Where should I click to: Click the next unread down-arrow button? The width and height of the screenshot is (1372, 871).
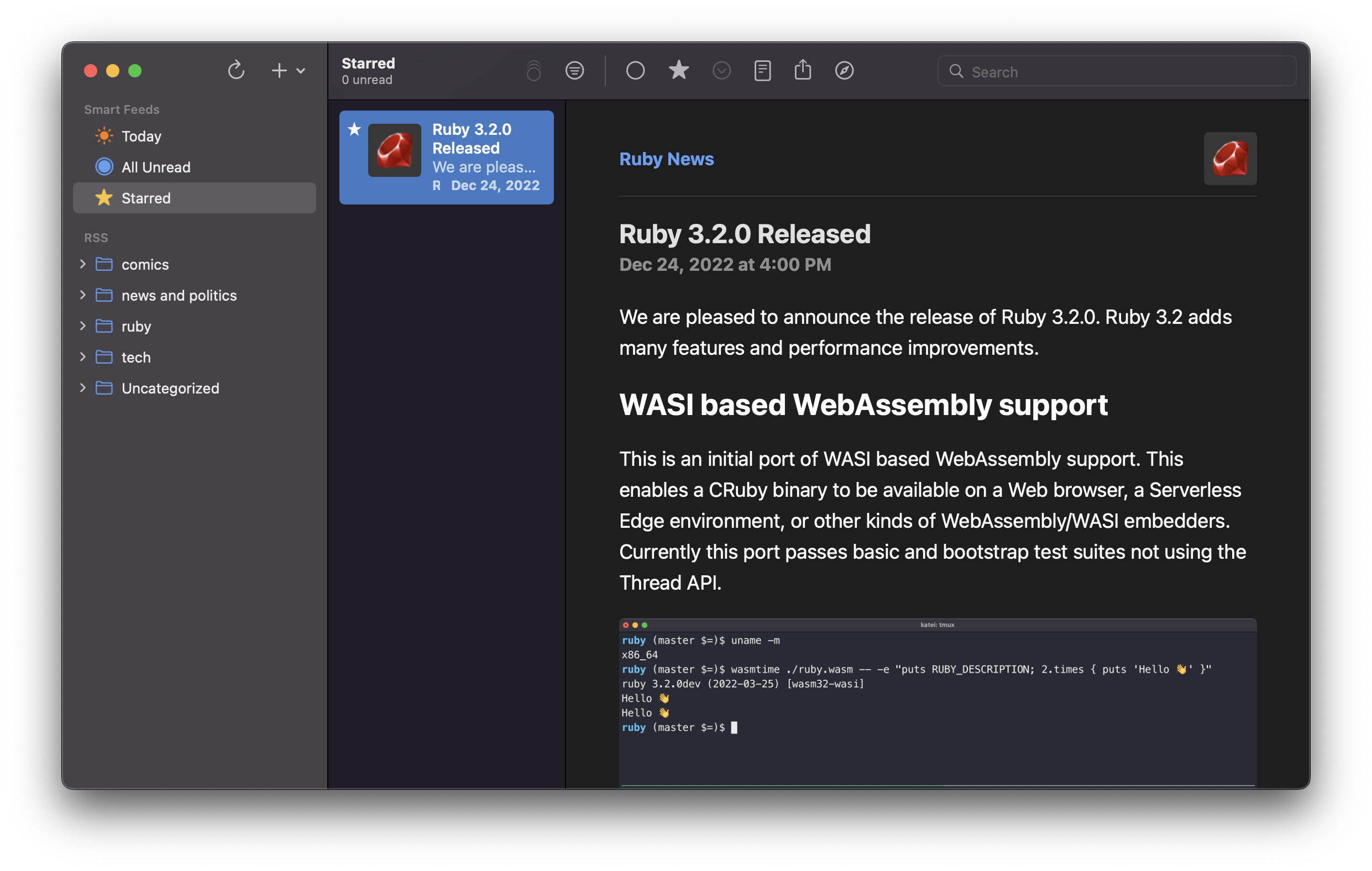721,71
